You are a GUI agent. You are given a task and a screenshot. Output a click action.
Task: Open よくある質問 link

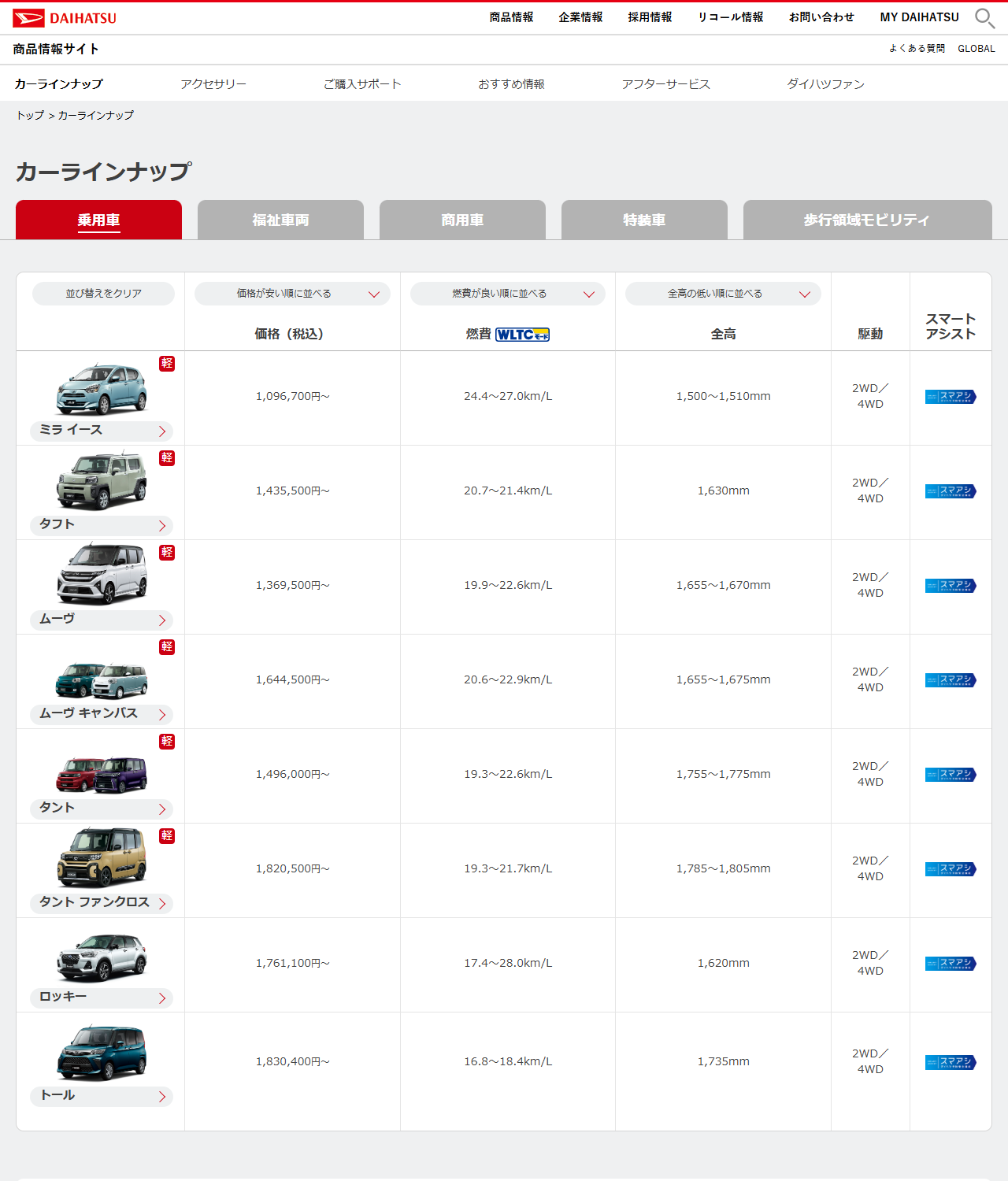point(917,49)
